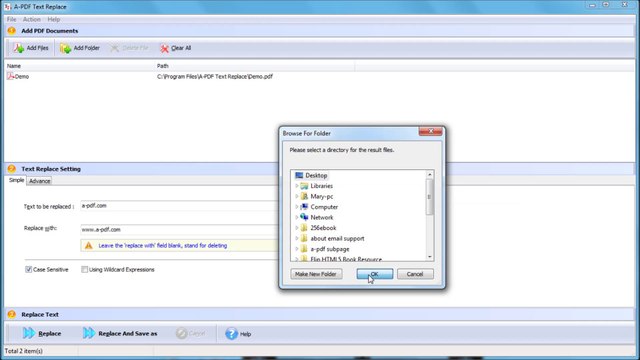640x360 pixels.
Task: Click the orange Replace Text section icon
Action: pos(11,314)
